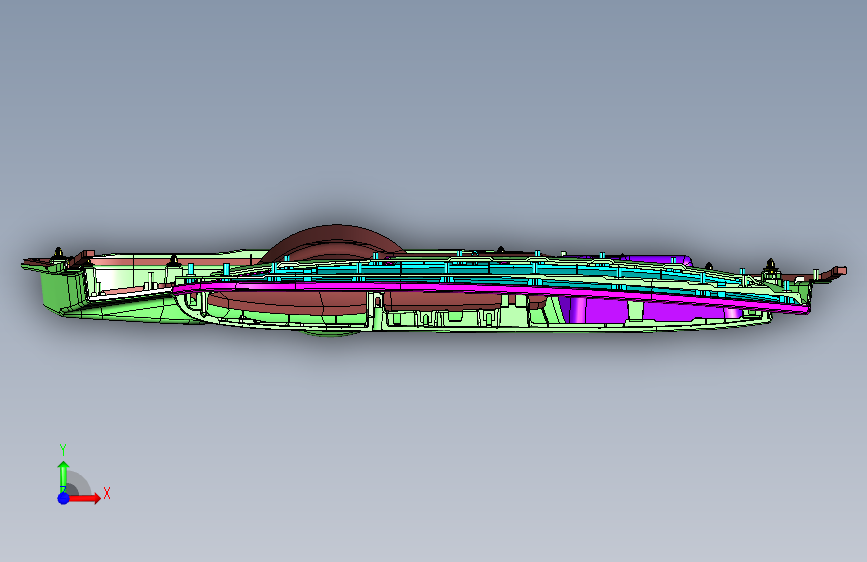The image size is (867, 562).
Task: Select the cyan board layer of the assembly
Action: [x=498, y=271]
